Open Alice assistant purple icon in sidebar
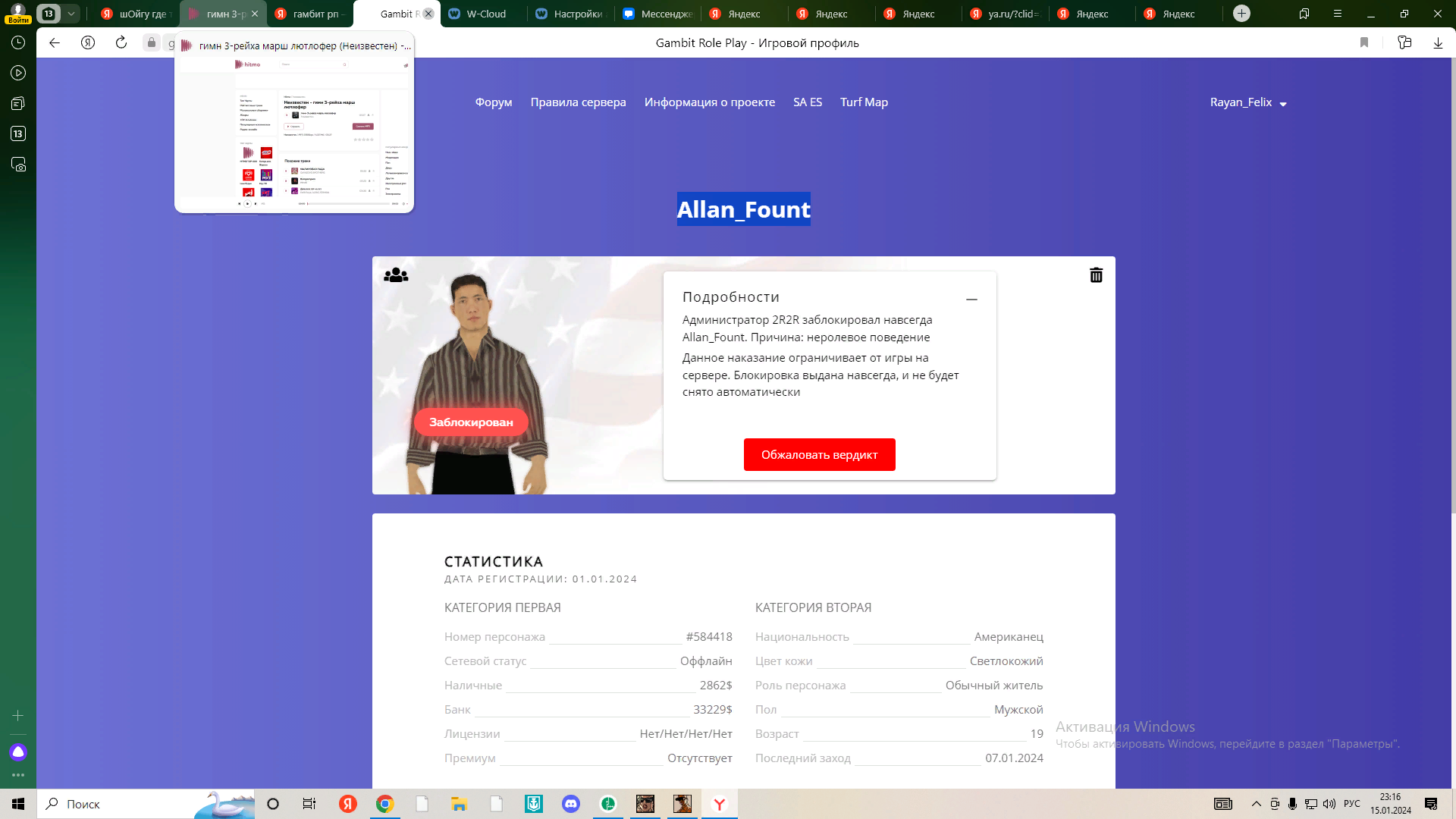Viewport: 1456px width, 819px height. tap(18, 752)
